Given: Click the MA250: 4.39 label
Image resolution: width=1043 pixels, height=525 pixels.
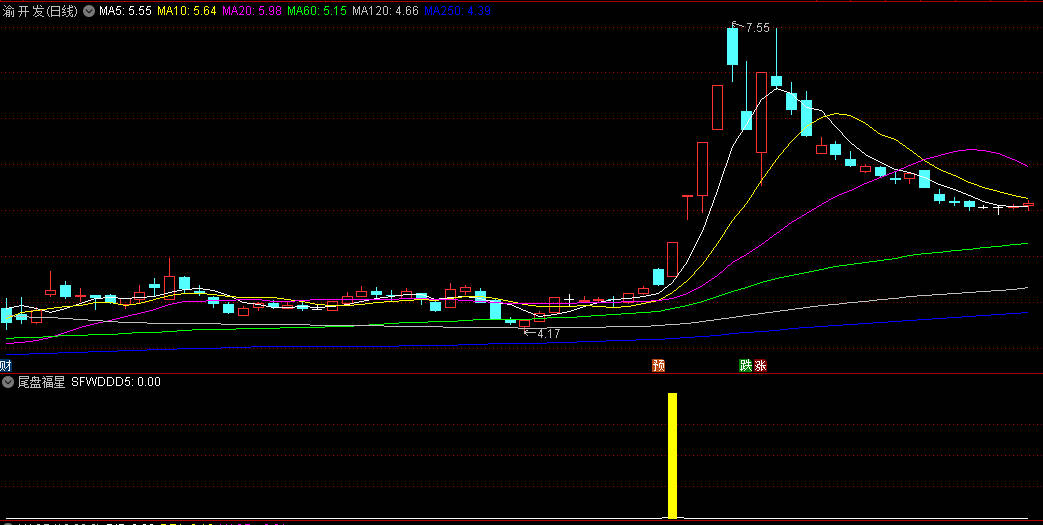Looking at the screenshot, I should click(457, 11).
